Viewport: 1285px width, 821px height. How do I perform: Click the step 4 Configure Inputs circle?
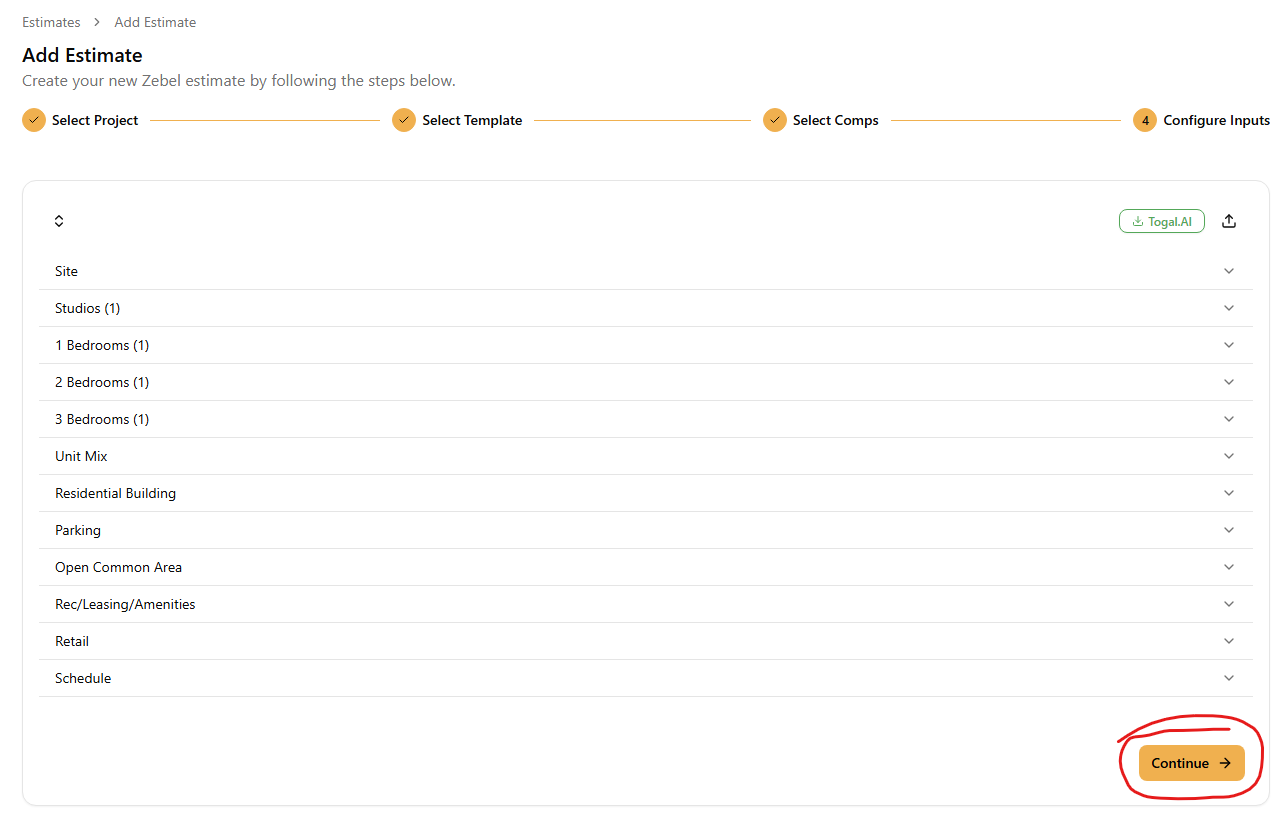(1145, 120)
